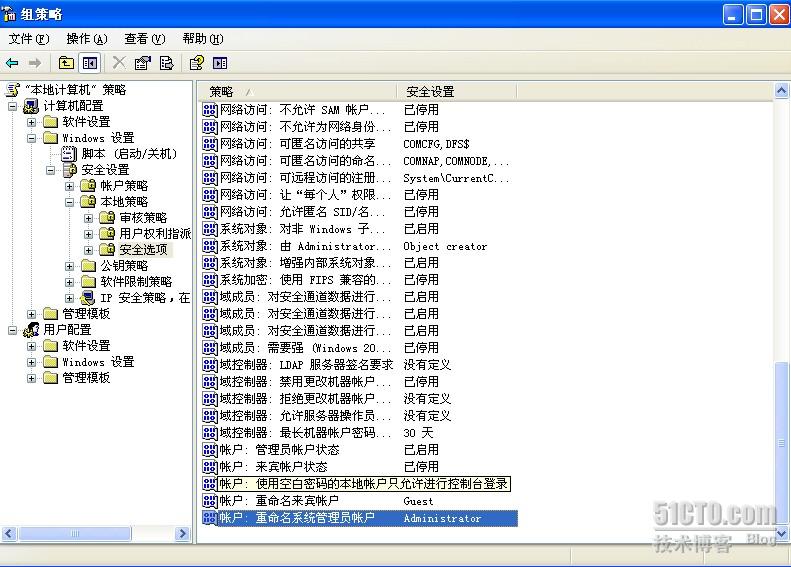
Task: Click the 30 天 security setting value
Action: (418, 433)
